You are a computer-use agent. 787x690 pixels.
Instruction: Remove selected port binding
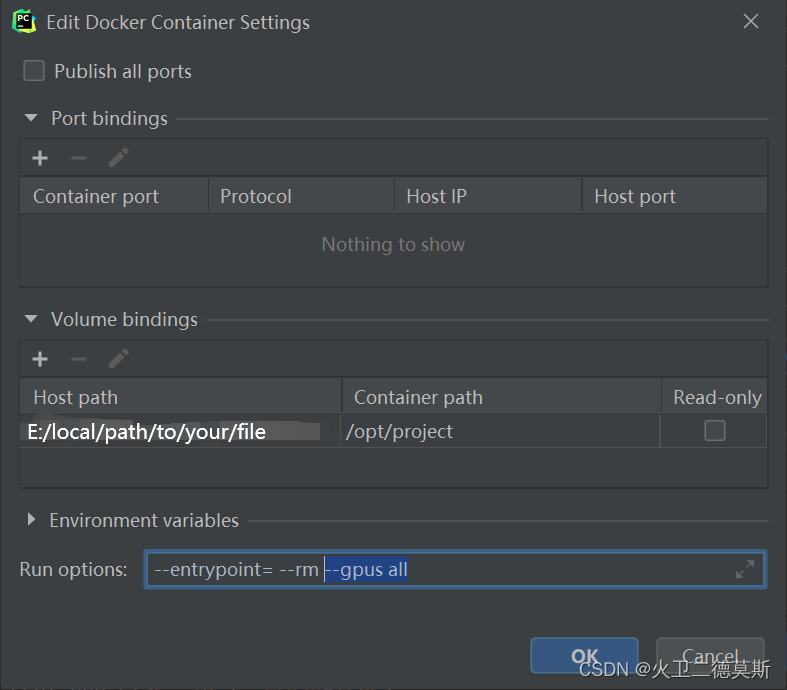click(79, 158)
